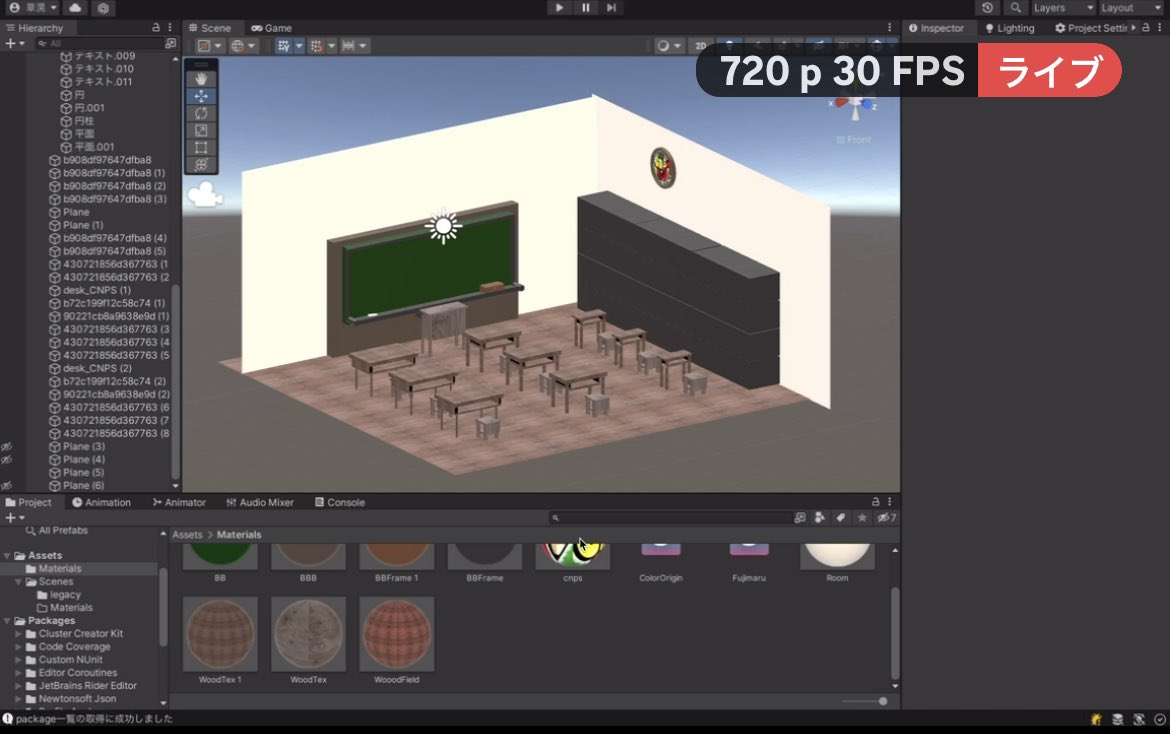The width and height of the screenshot is (1170, 734).
Task: Open the undo history icon
Action: coord(987,7)
